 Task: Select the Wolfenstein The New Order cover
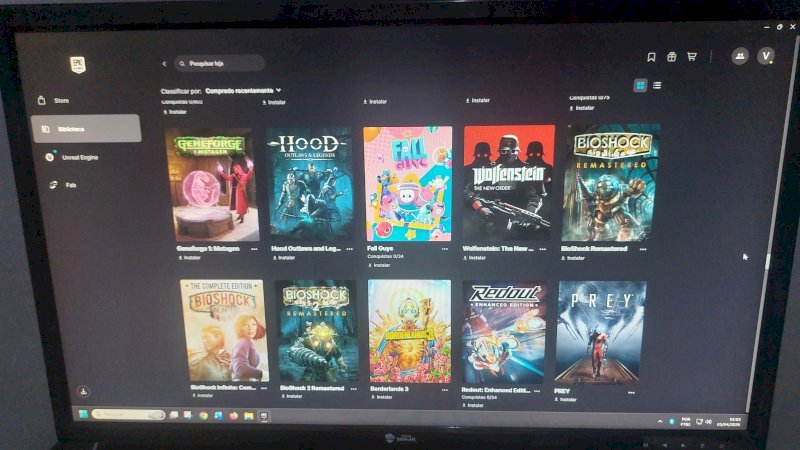[508, 183]
